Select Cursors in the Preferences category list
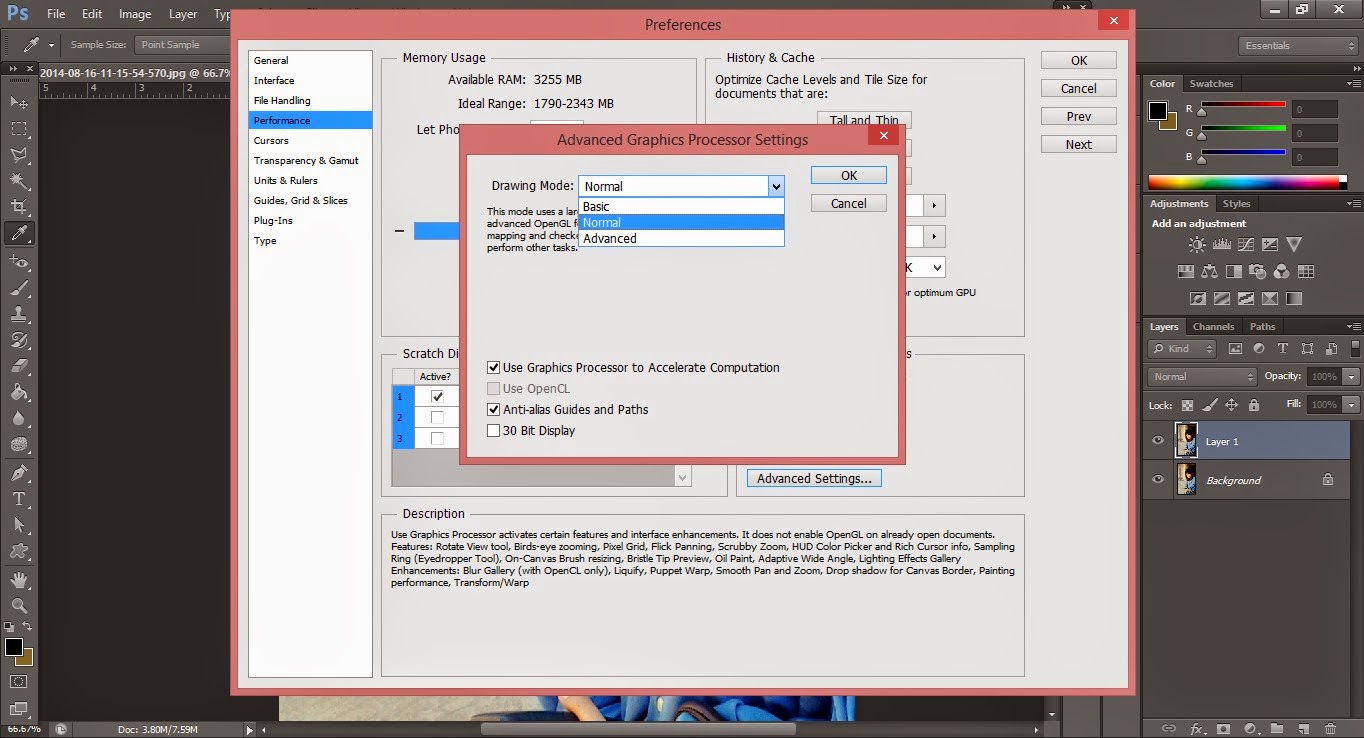The height and width of the screenshot is (738, 1364). [310, 141]
